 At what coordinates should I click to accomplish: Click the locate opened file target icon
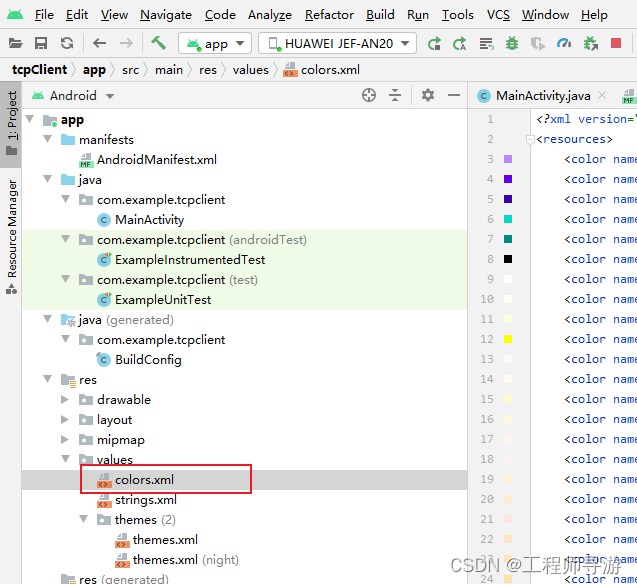[369, 95]
